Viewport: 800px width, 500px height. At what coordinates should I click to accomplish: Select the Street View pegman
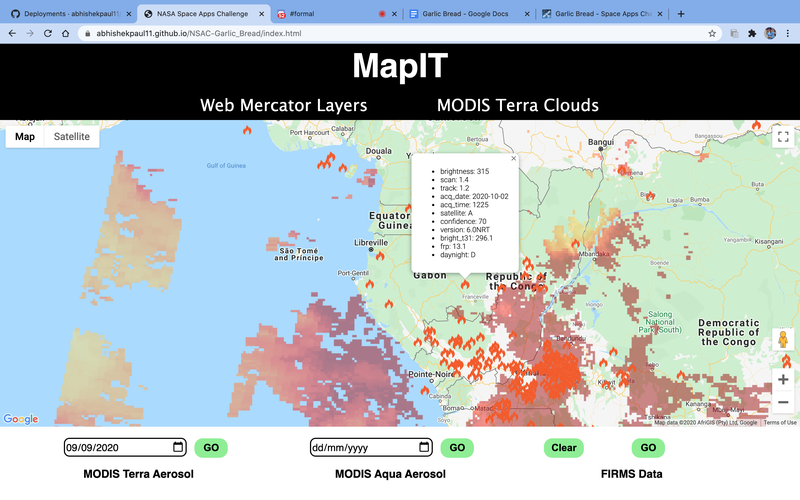point(783,340)
